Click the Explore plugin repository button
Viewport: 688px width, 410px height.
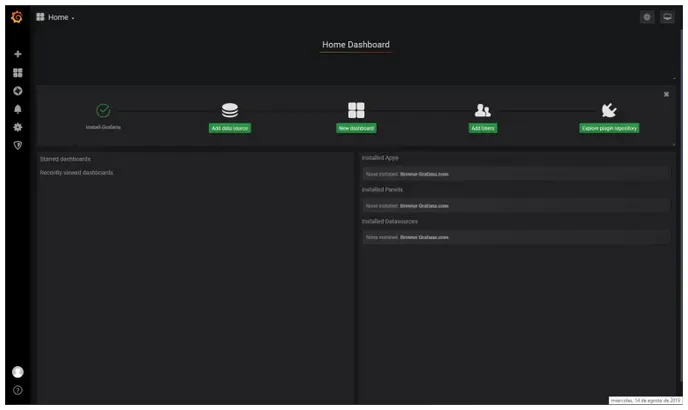[x=609, y=128]
